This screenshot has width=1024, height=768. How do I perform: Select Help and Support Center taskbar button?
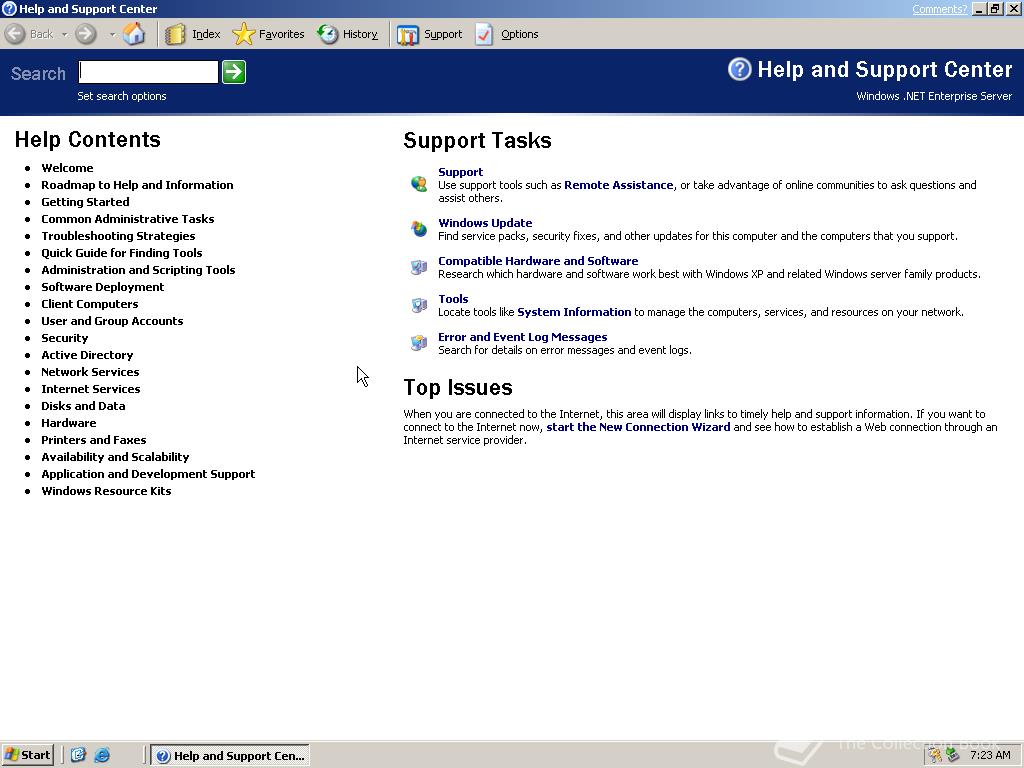tap(230, 756)
